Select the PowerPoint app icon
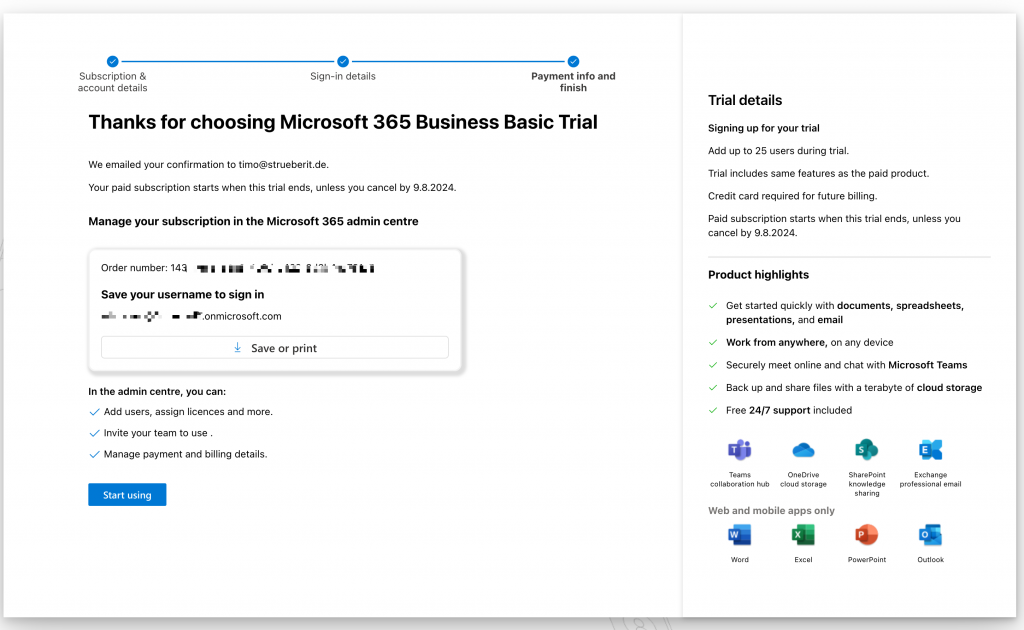Screen dimensions: 1024x630 tap(866, 534)
